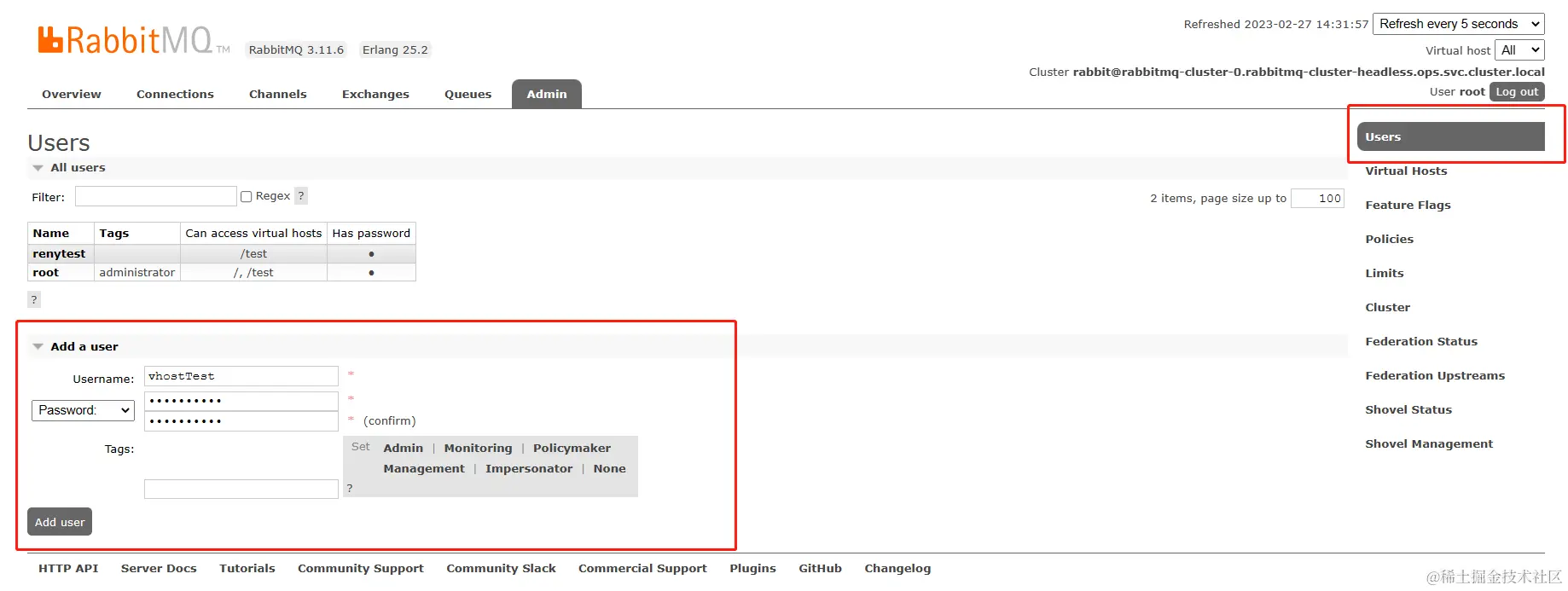Click the Can access virtual hosts header
1568x591 pixels.
coord(253,234)
